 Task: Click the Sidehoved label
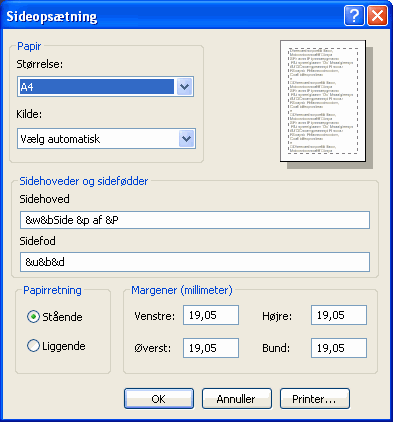[45, 199]
